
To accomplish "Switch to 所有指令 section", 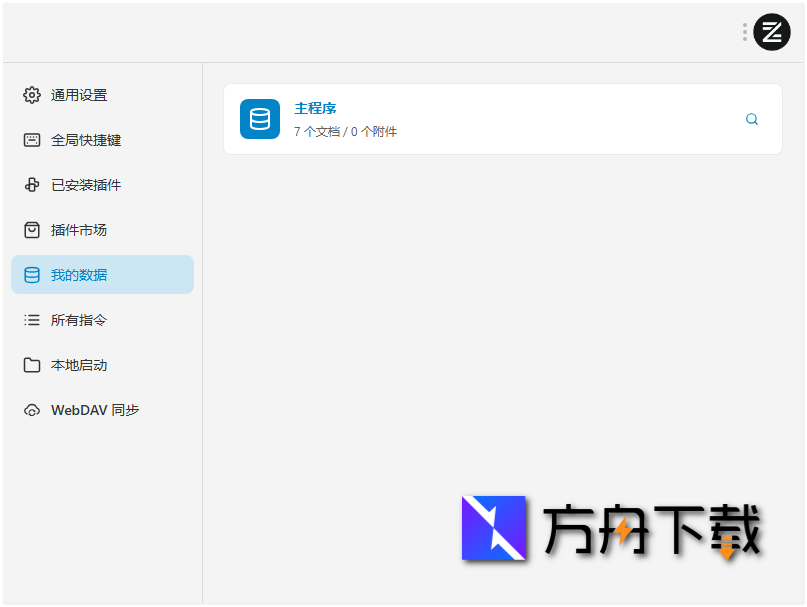I will coord(81,319).
